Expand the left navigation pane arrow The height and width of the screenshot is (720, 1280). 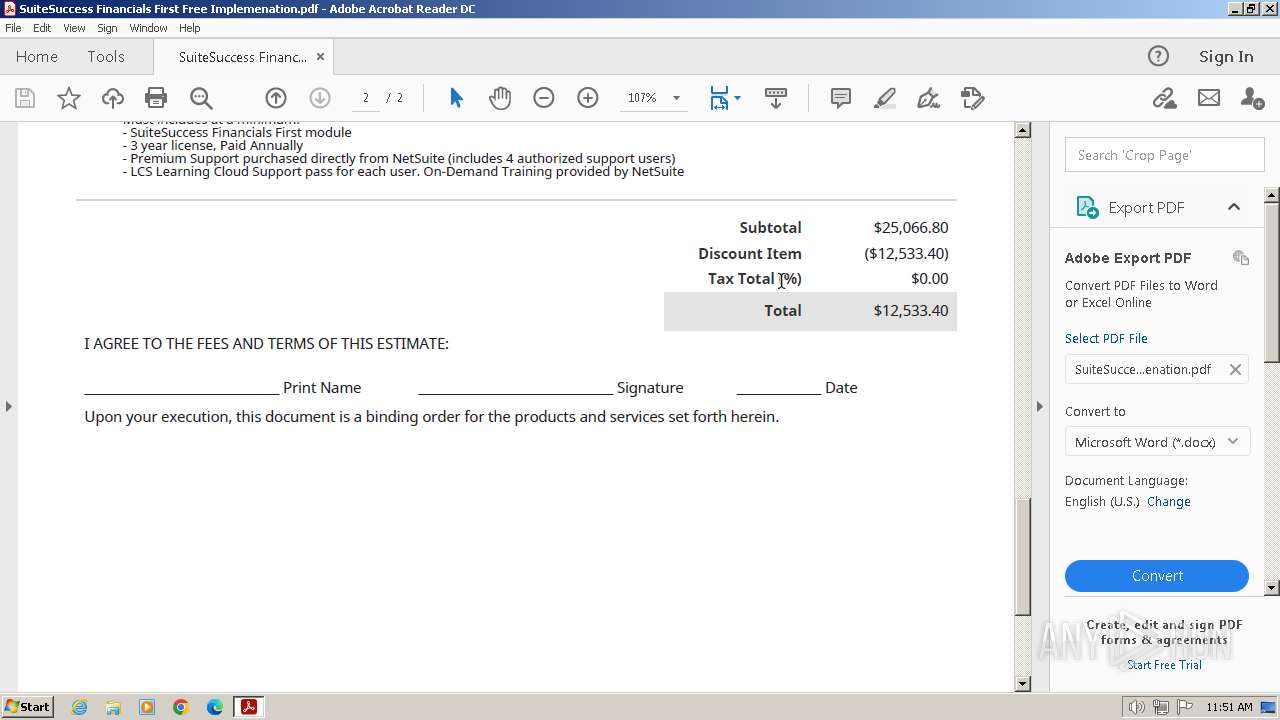pos(9,406)
